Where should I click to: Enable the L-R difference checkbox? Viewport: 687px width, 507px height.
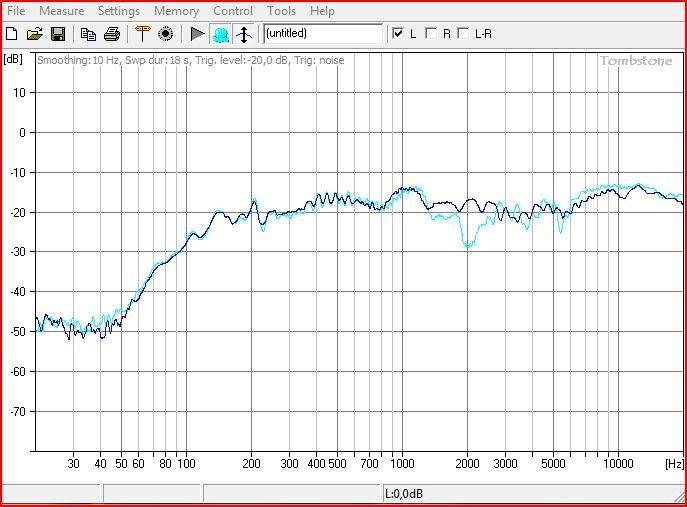[462, 33]
